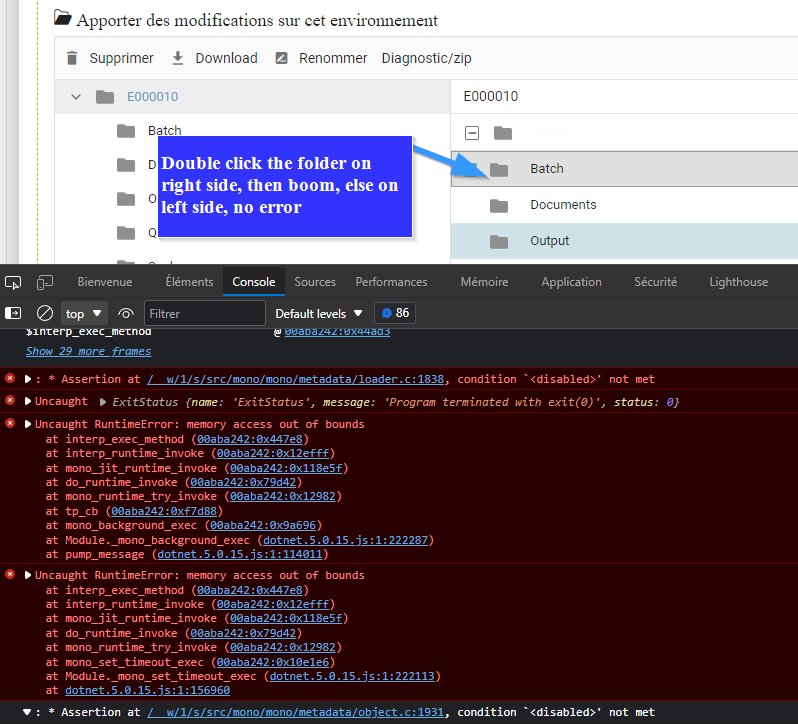Click the Supprimer trash icon
The image size is (798, 724).
[71, 58]
